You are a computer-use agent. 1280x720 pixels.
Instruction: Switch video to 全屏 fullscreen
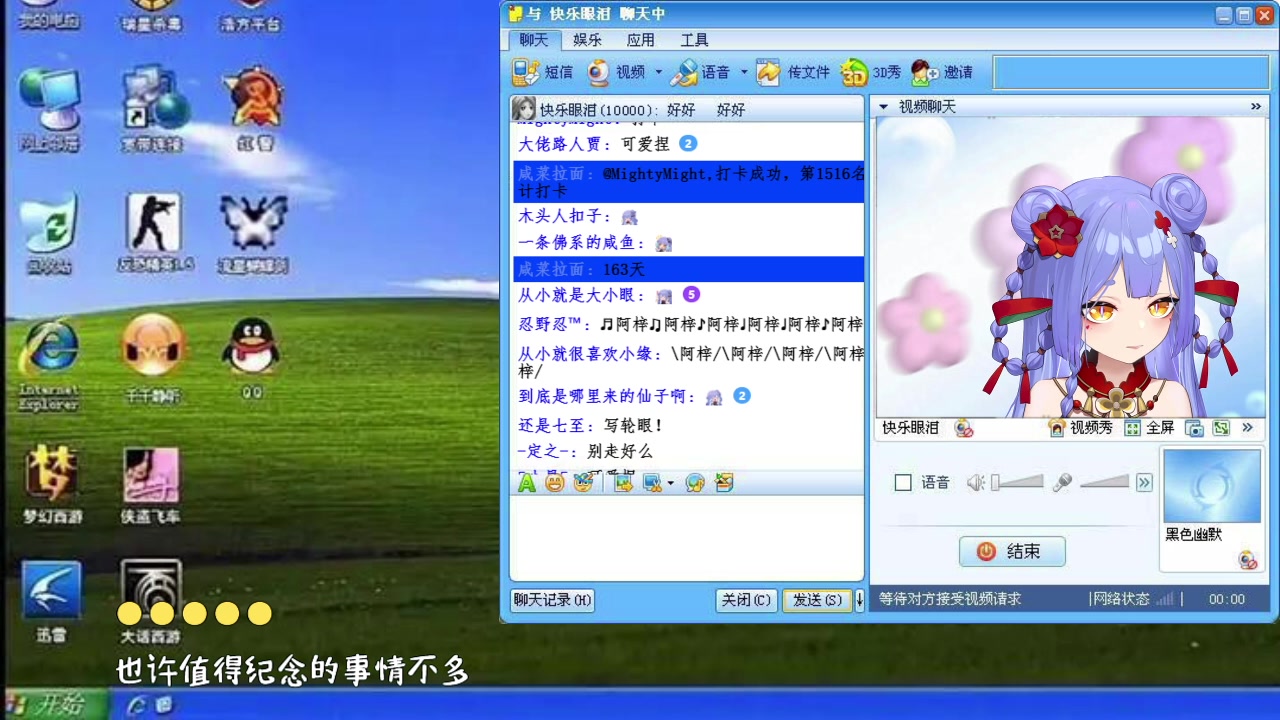click(1150, 428)
